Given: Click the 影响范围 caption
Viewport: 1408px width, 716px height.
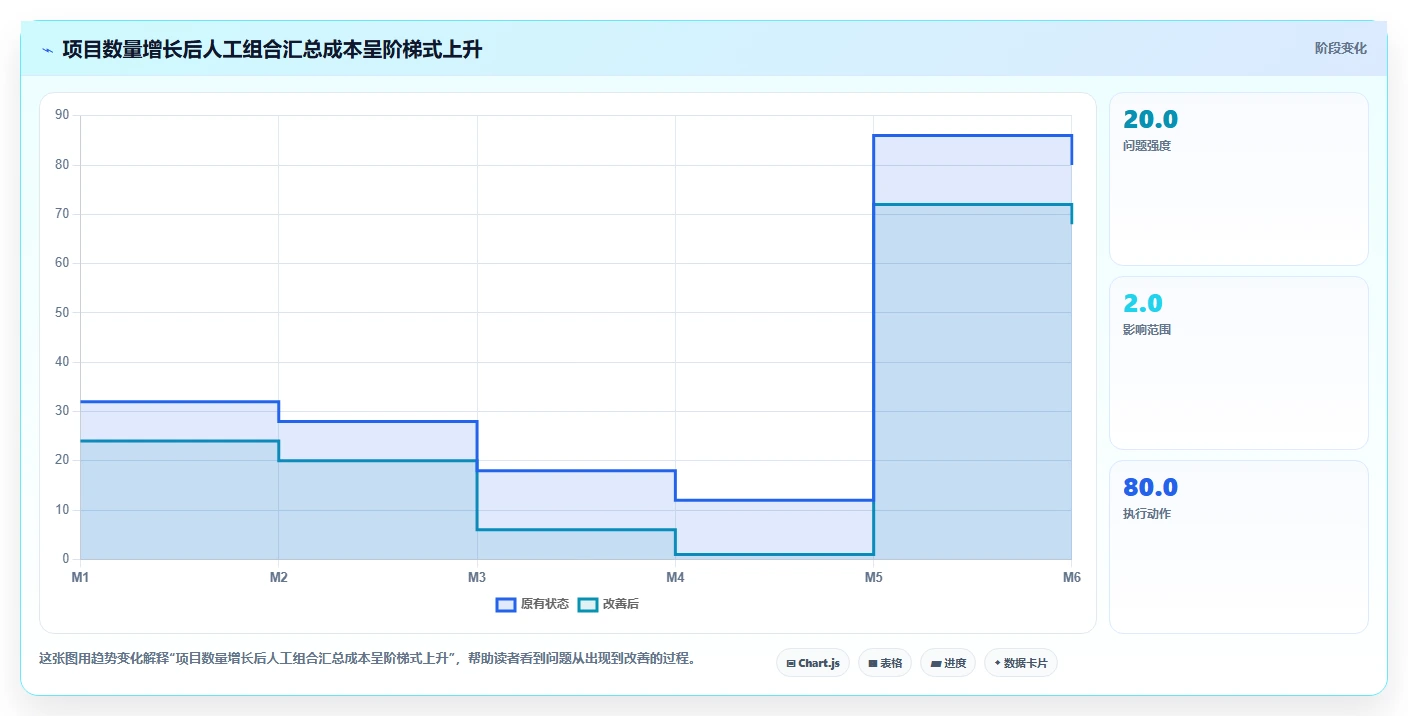Looking at the screenshot, I should point(1147,329).
